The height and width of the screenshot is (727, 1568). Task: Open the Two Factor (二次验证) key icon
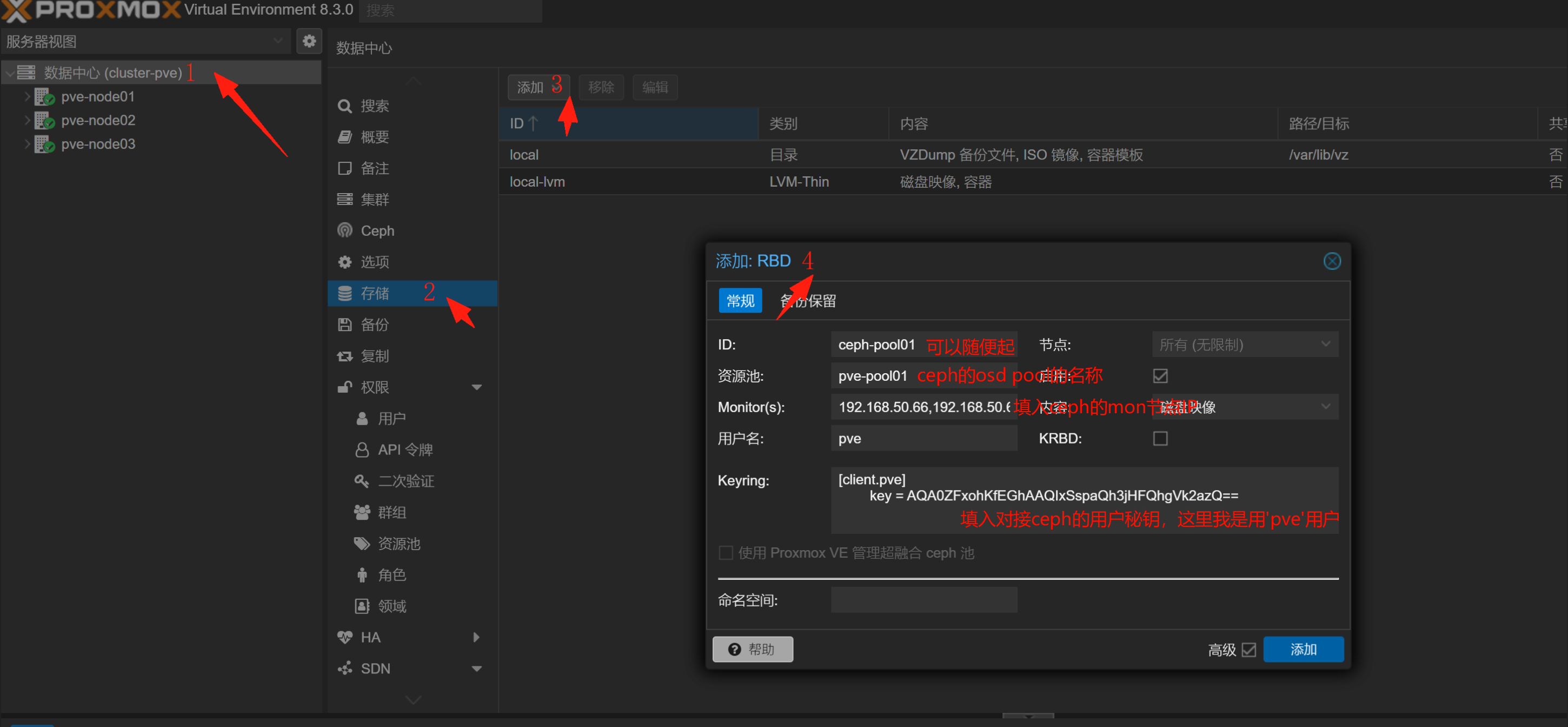pyautogui.click(x=362, y=481)
